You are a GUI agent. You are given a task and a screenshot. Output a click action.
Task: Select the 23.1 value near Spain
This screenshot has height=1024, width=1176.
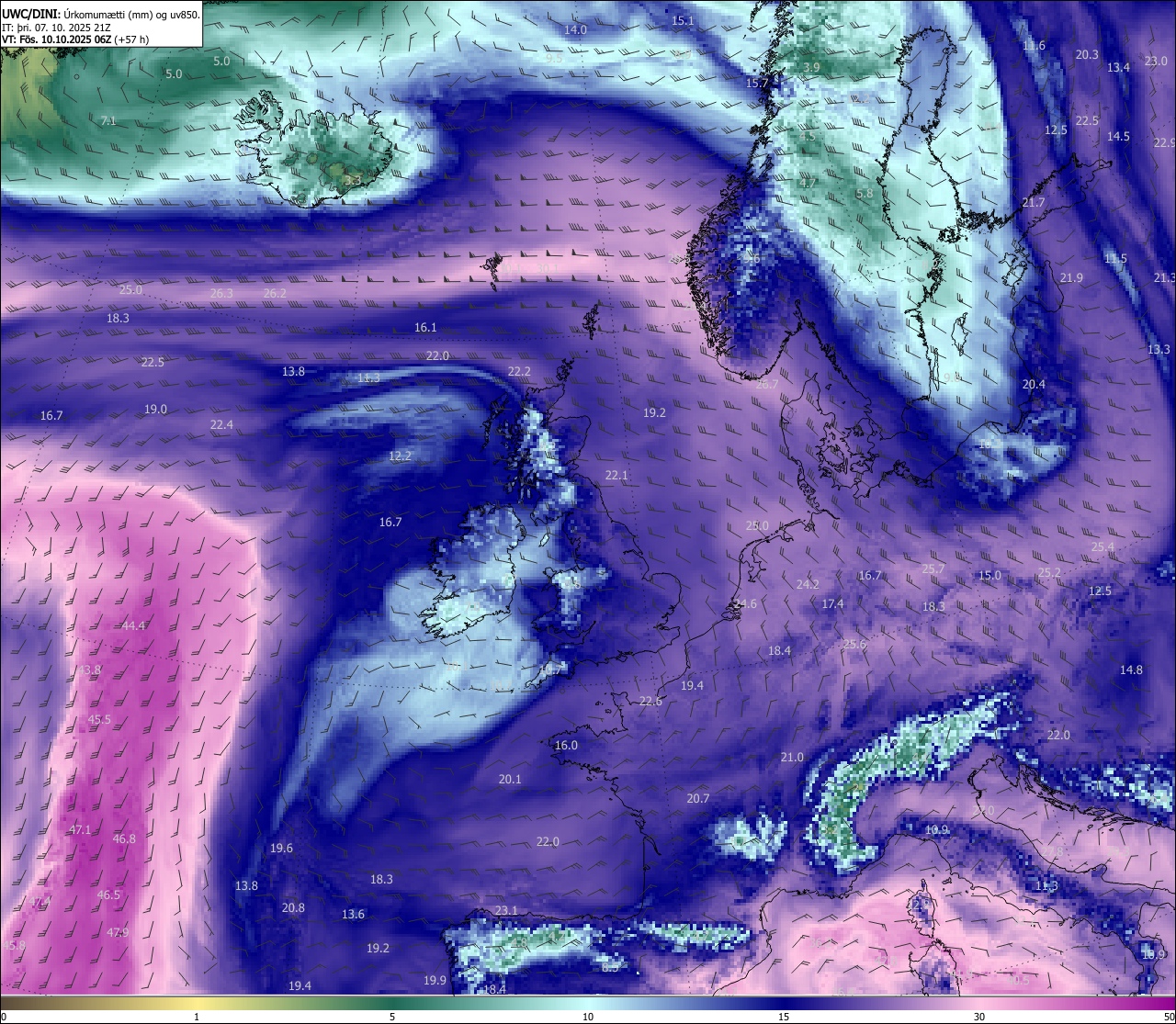point(506,910)
